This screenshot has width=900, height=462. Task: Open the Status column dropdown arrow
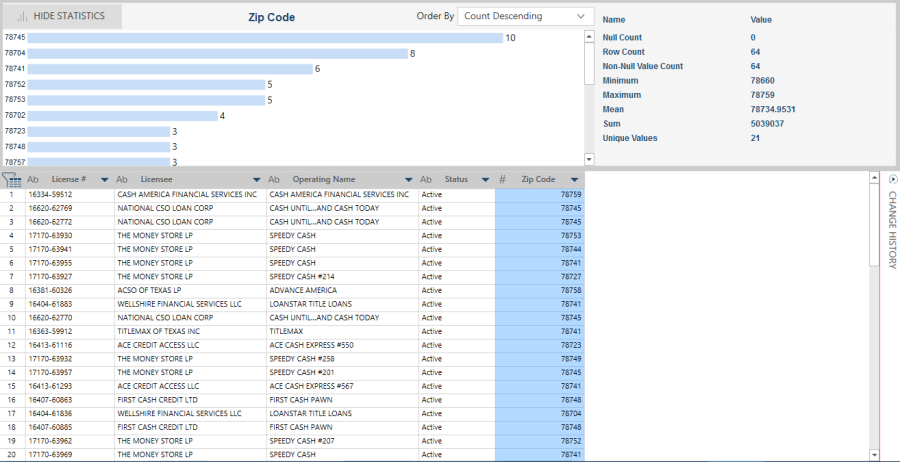[x=485, y=180]
